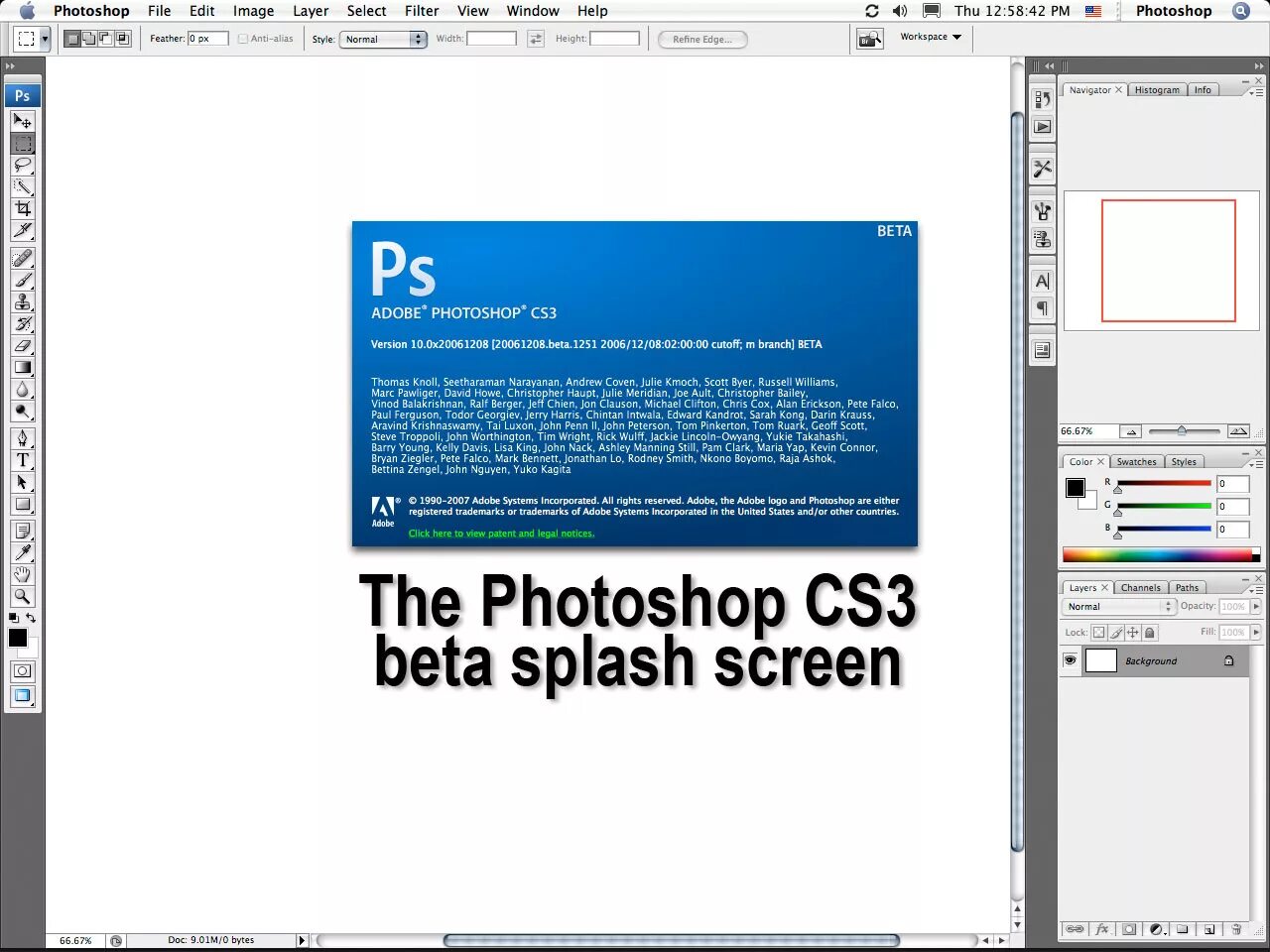Select the Path Selection tool

(x=22, y=482)
